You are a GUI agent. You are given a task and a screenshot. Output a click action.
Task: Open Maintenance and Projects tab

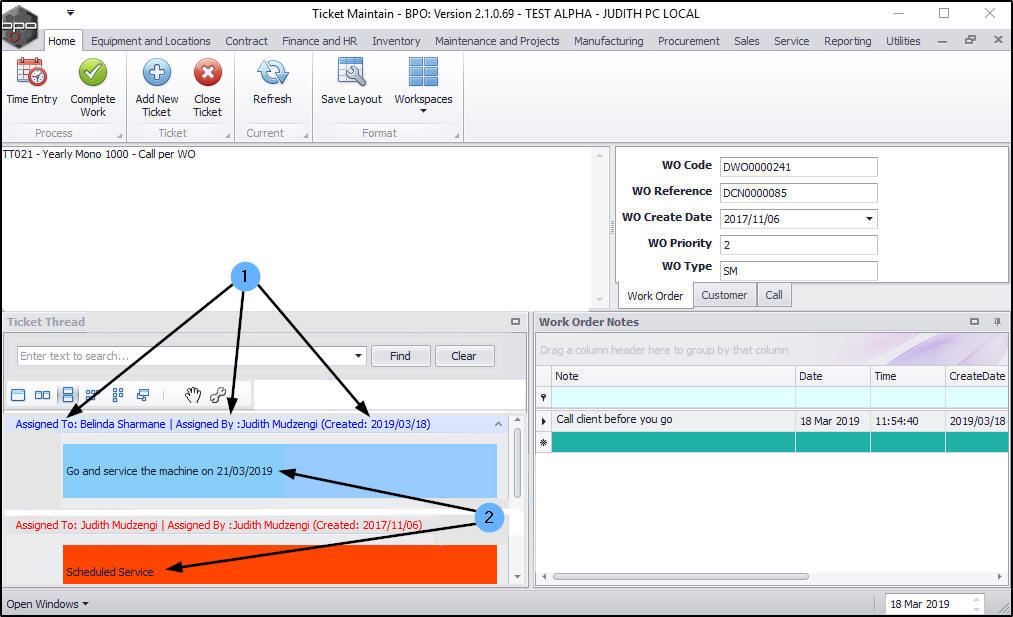(497, 41)
